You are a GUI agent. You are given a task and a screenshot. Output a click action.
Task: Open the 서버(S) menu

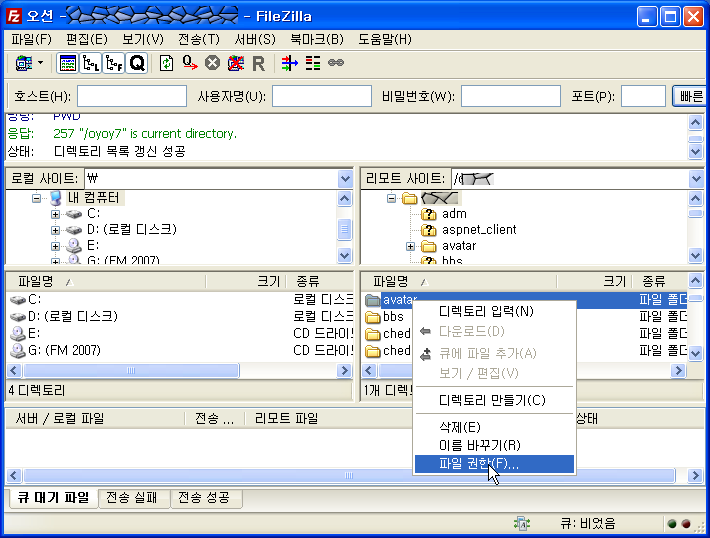click(255, 40)
